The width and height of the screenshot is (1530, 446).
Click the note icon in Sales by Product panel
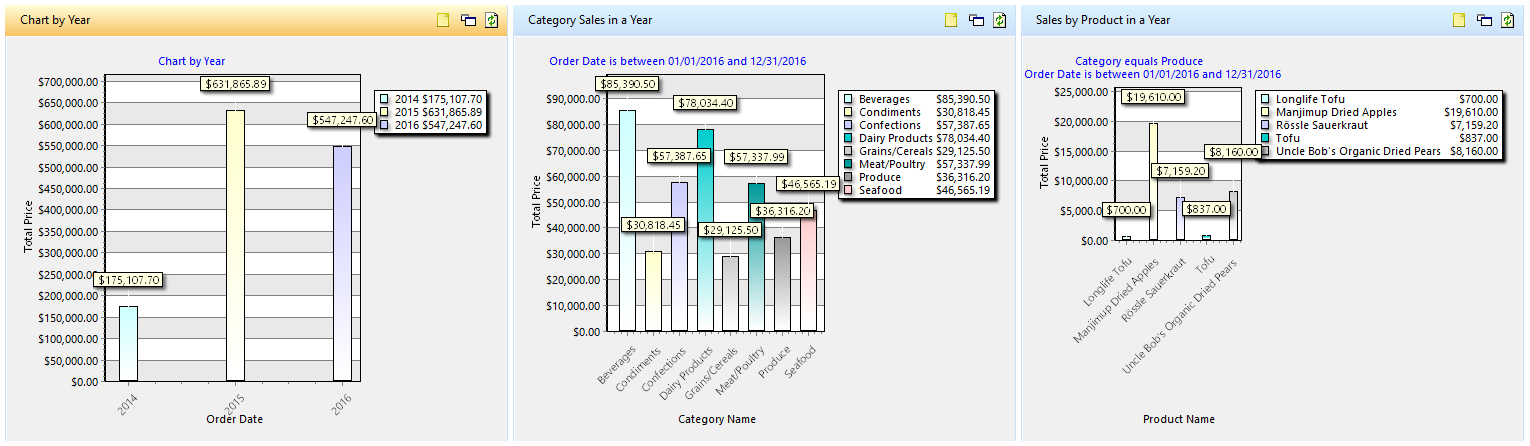(1459, 20)
